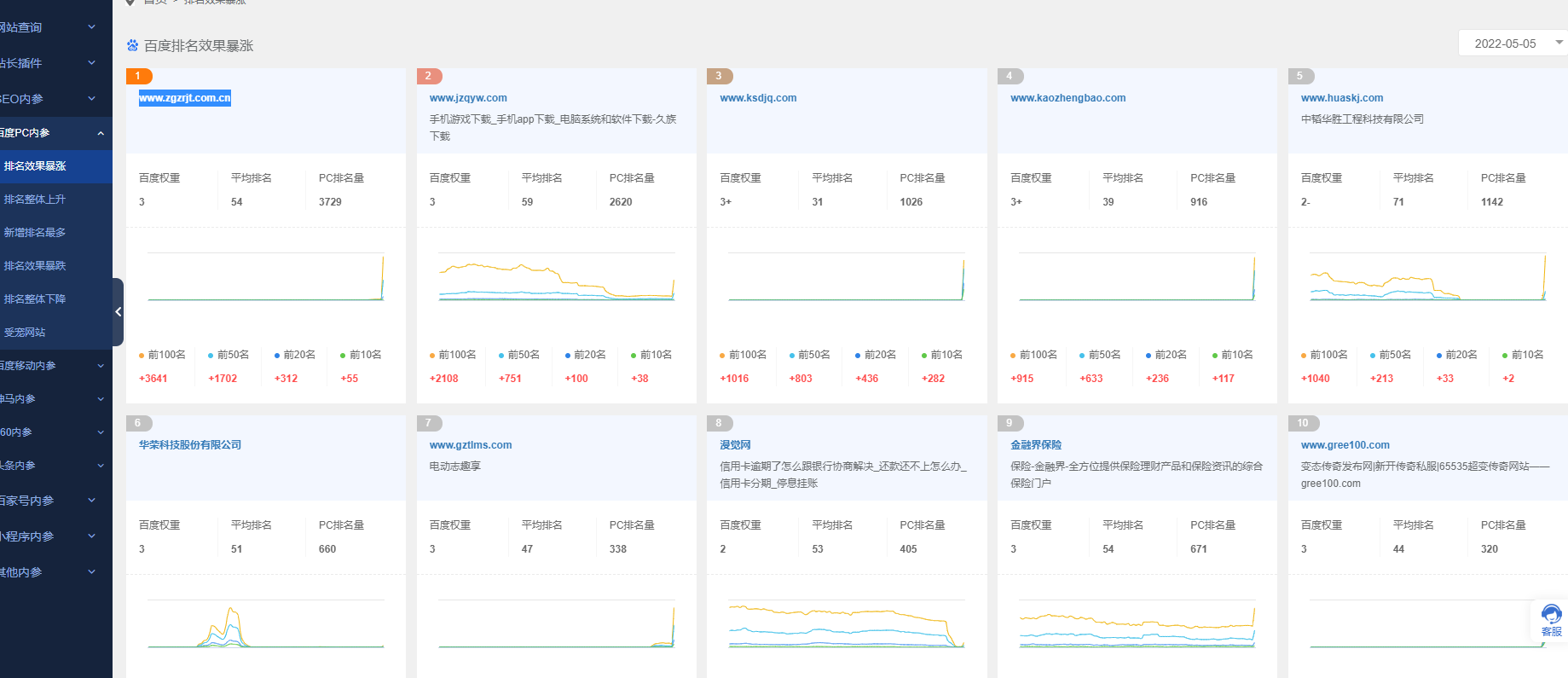Expand the 小程序内参 menu
Image resolution: width=1568 pixels, height=678 pixels.
(x=56, y=536)
